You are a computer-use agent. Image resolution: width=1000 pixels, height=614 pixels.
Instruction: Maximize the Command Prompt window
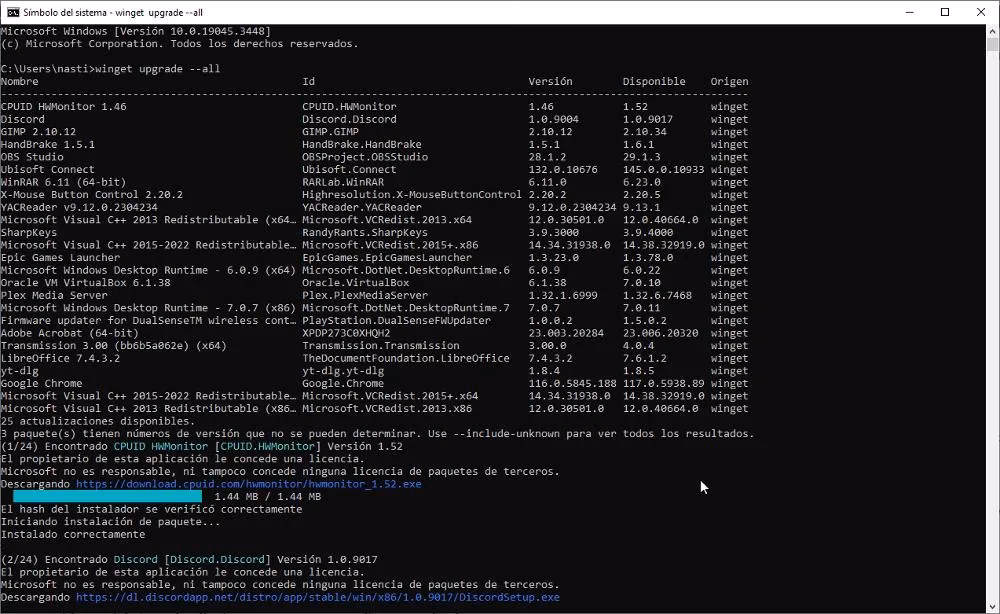coord(944,12)
